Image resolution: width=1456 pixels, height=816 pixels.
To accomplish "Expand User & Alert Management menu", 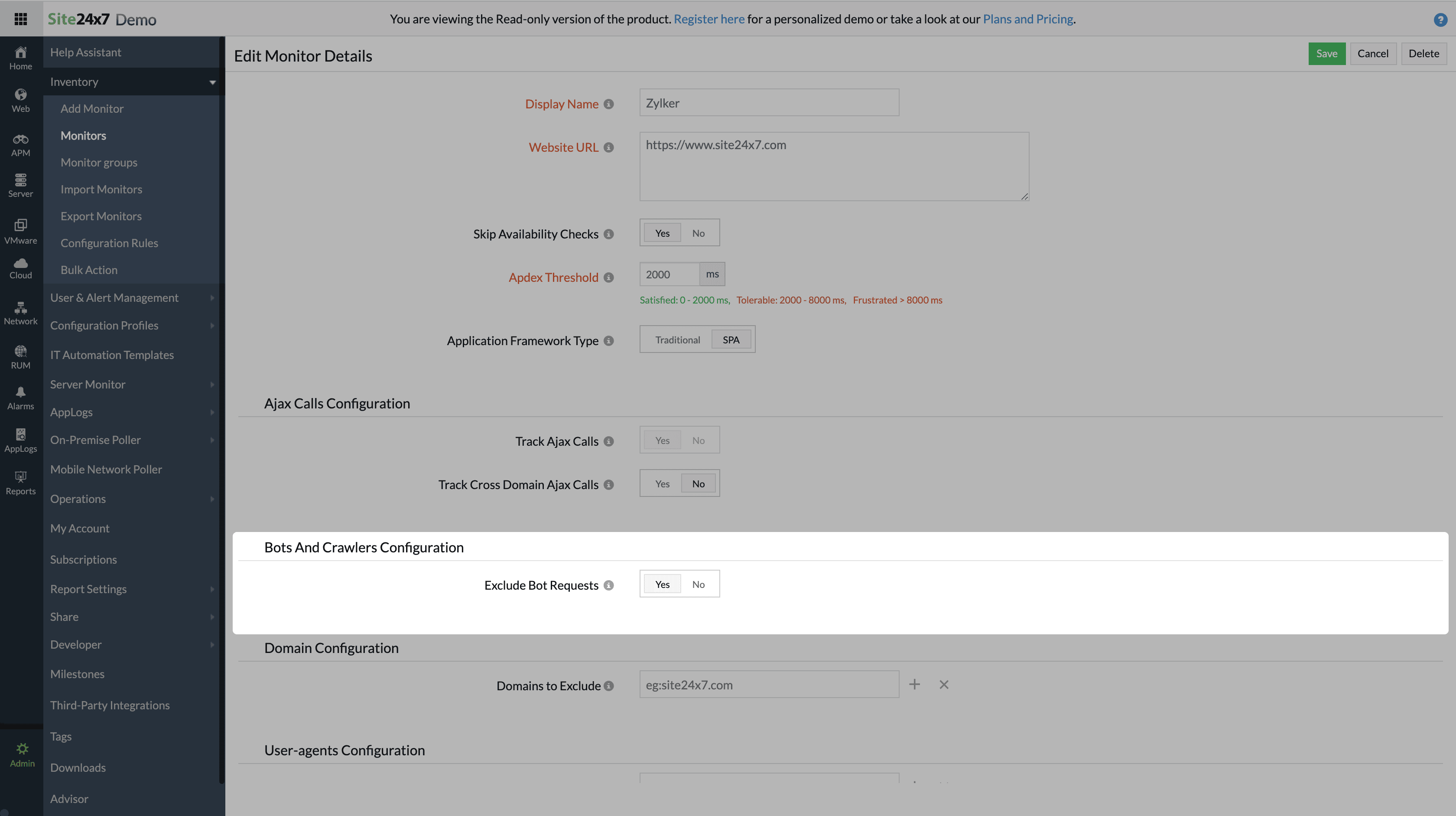I will coord(114,297).
